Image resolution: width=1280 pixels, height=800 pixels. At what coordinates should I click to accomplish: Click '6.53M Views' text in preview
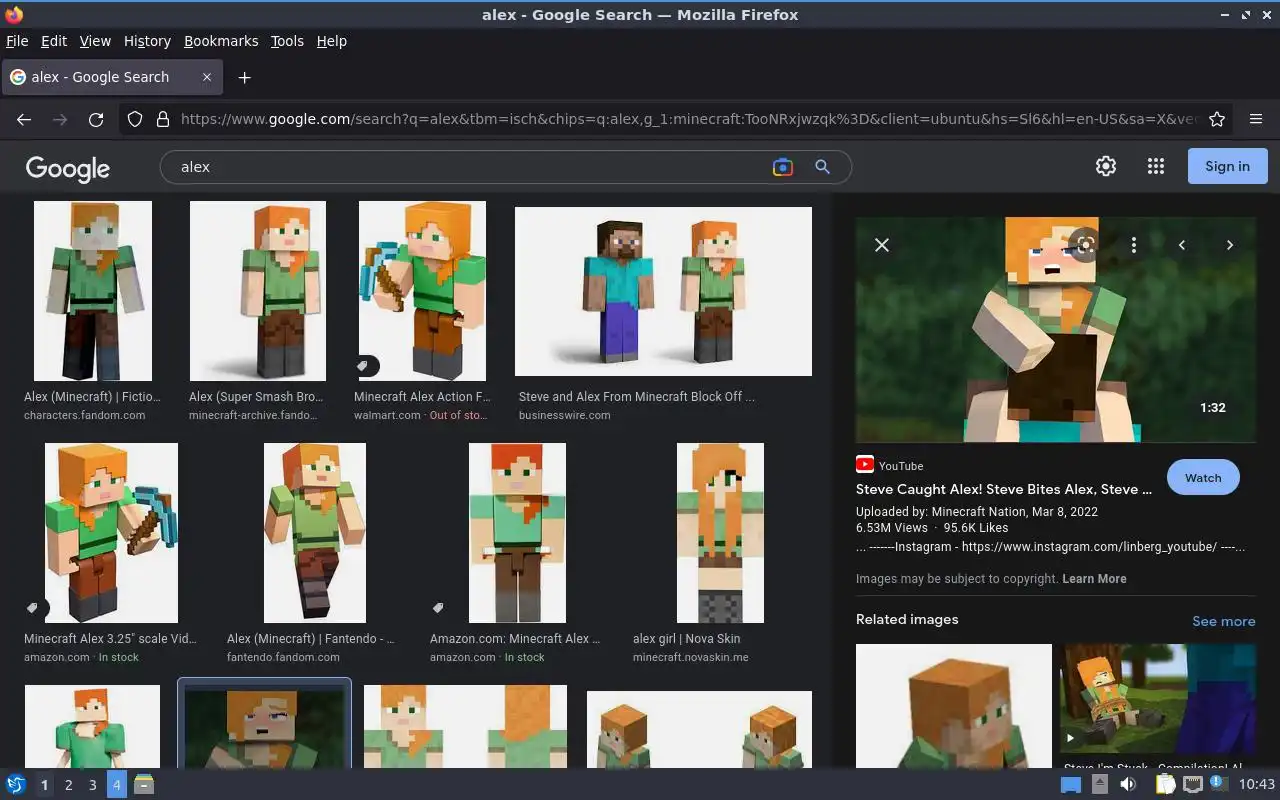tap(892, 527)
